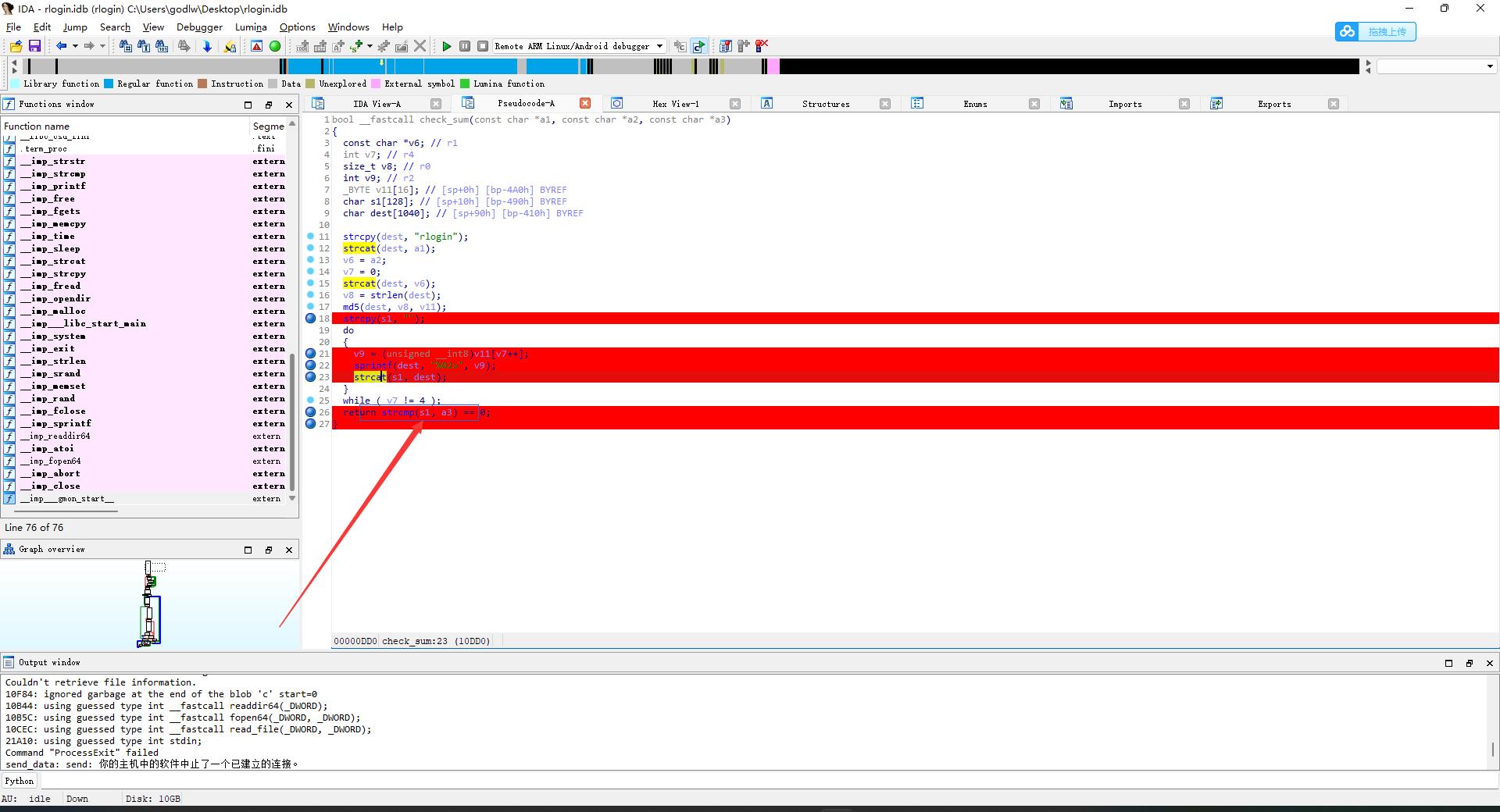Open the Debugger menu
The height and width of the screenshot is (812, 1500).
(199, 27)
